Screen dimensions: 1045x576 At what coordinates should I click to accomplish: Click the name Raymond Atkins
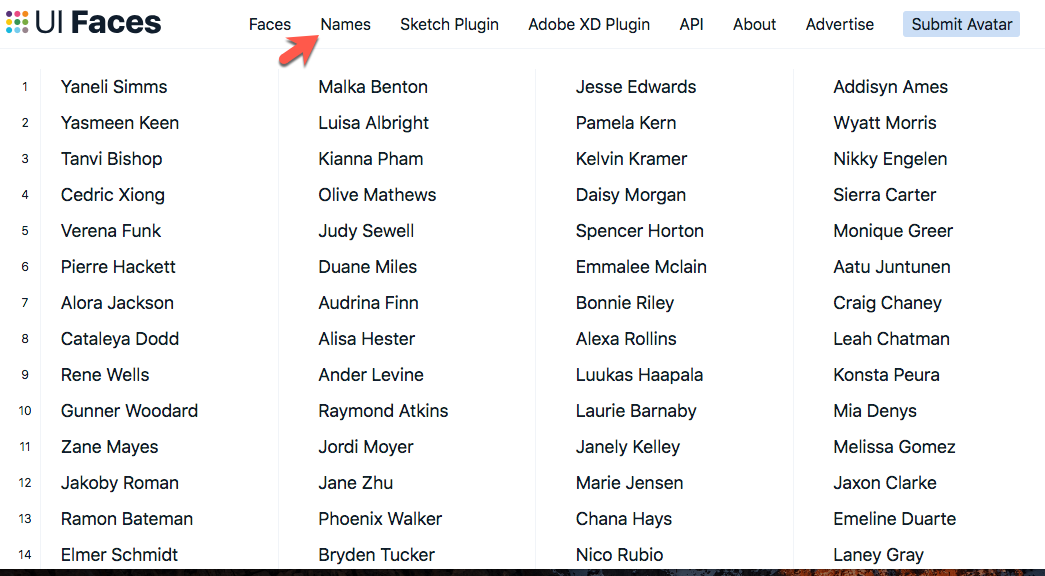[x=383, y=411]
